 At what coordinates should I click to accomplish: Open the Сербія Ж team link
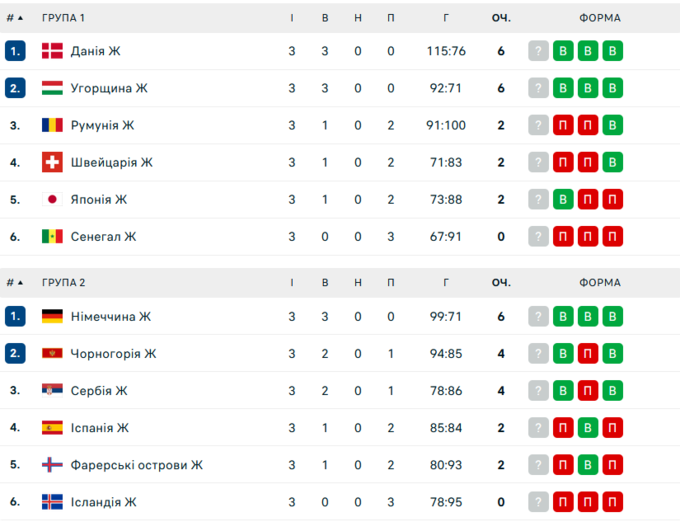(99, 391)
